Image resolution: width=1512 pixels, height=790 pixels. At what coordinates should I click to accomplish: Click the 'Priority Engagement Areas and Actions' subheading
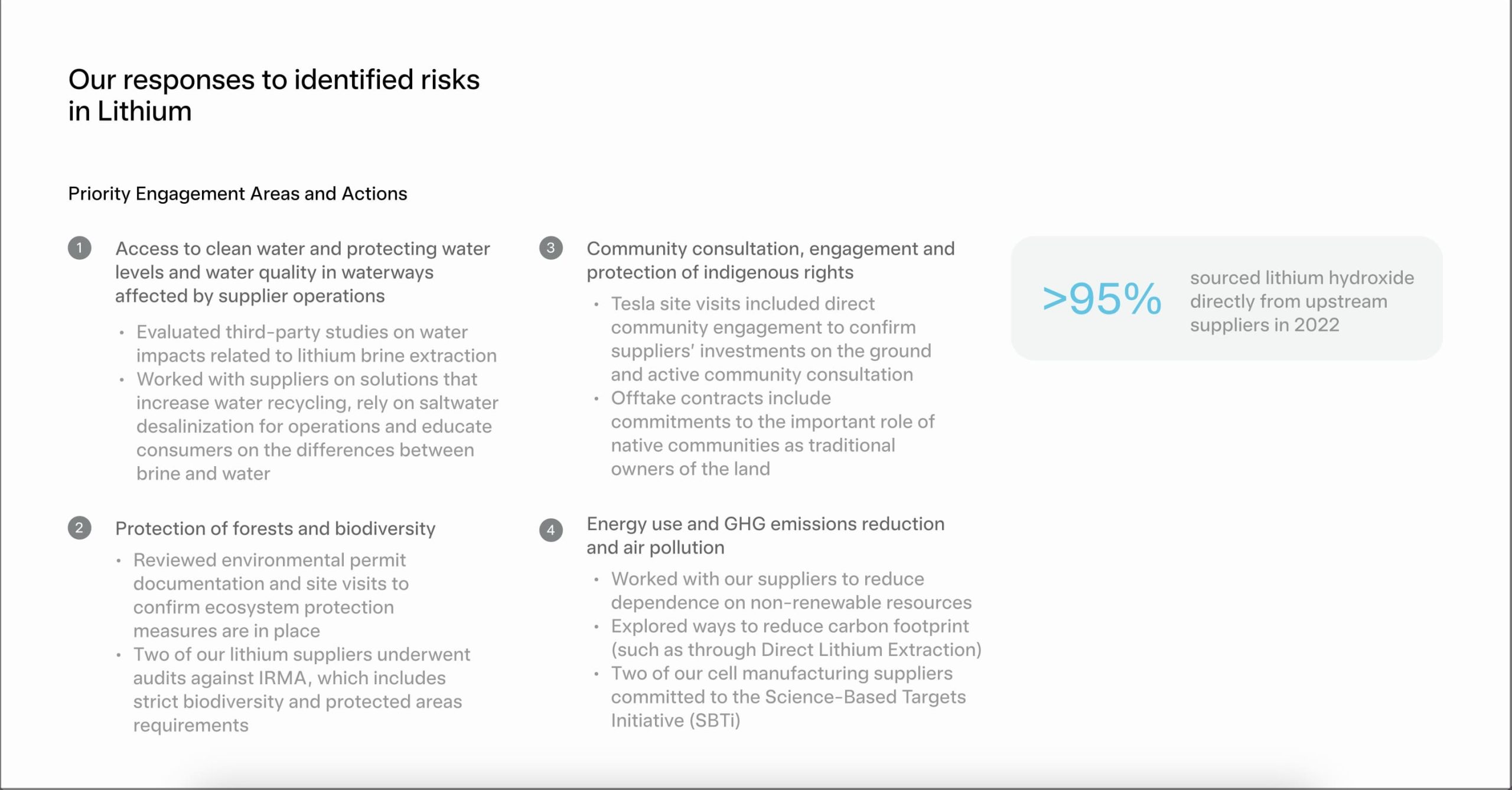coord(237,193)
